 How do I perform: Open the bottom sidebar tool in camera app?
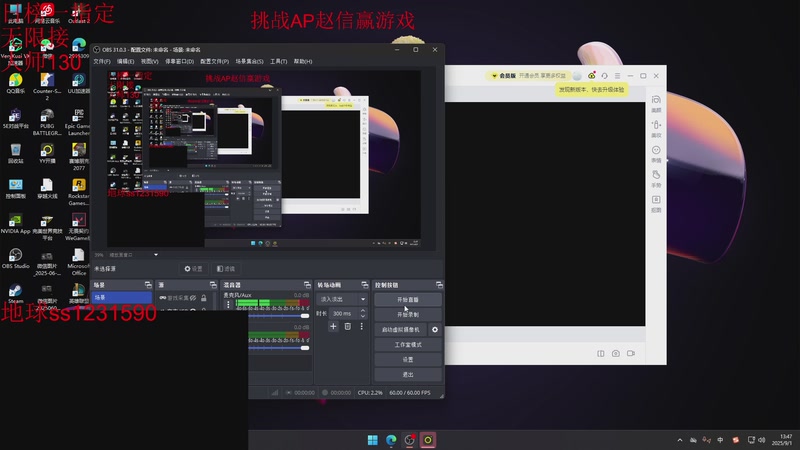[x=656, y=203]
